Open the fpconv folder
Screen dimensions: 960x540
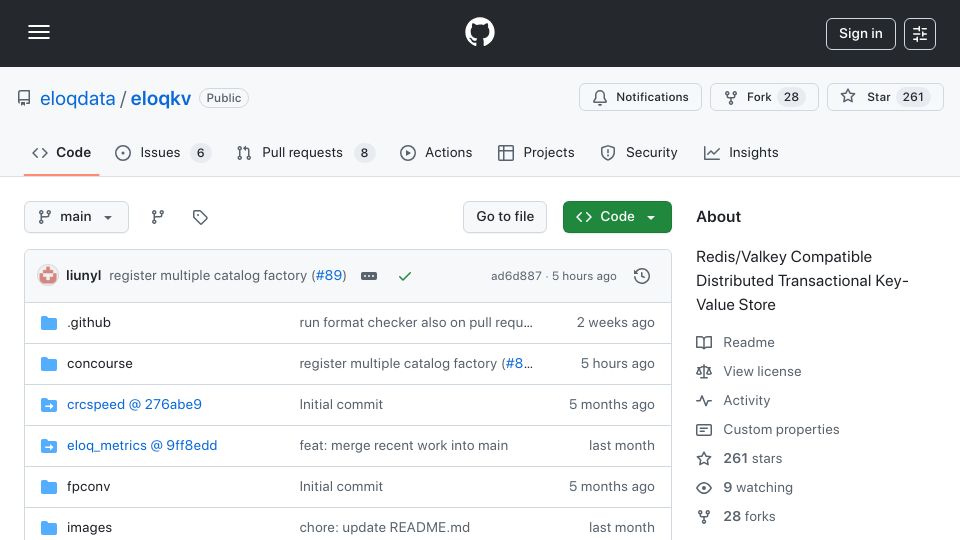point(89,487)
